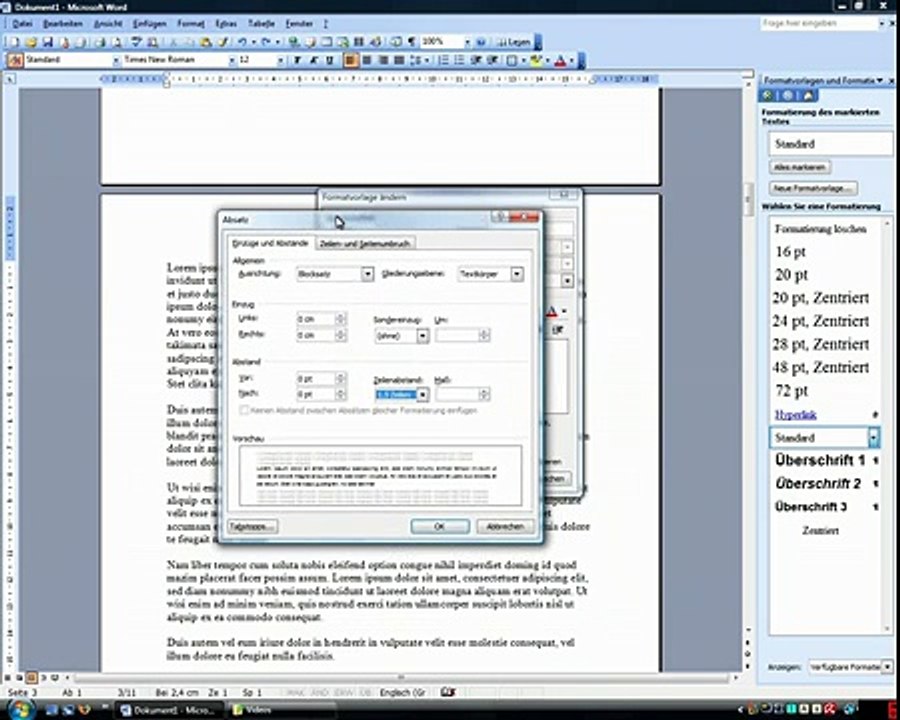This screenshot has width=900, height=720.
Task: Open the font size dropdown
Action: [280, 60]
